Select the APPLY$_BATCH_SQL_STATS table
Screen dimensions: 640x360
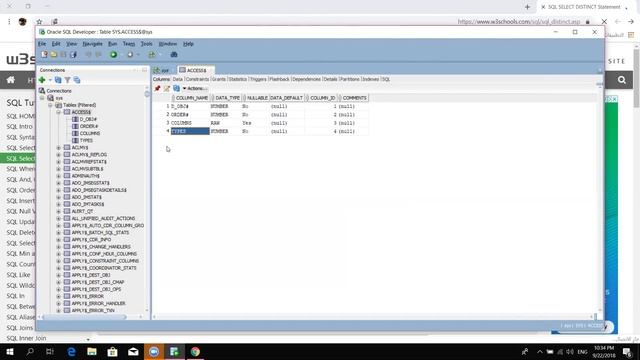point(100,233)
